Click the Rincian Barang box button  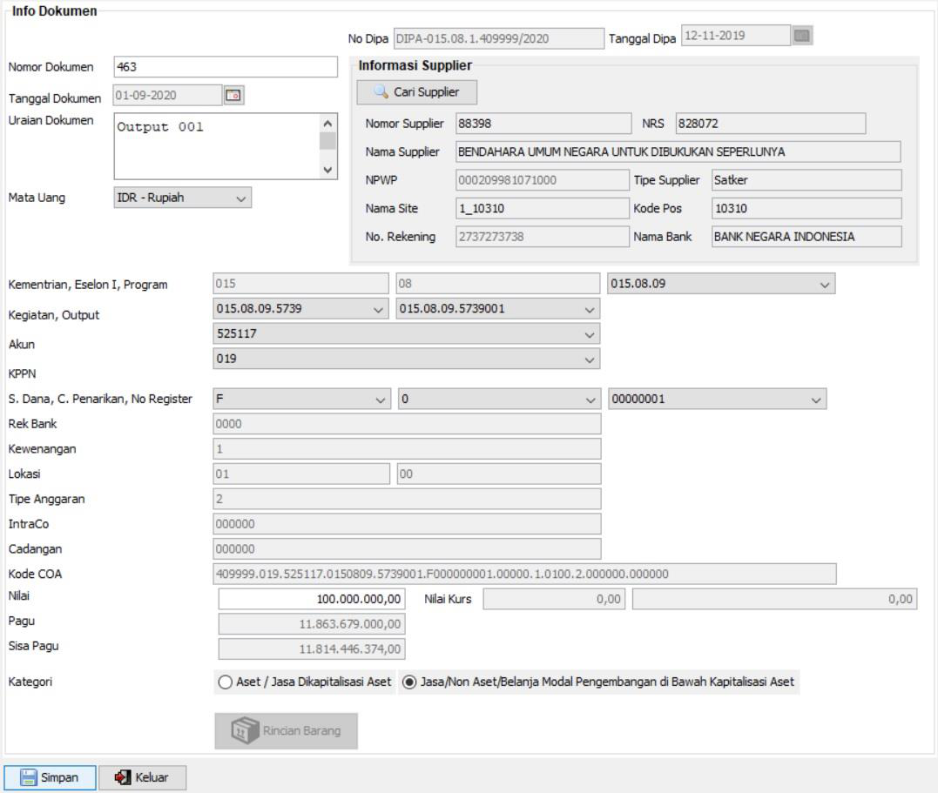286,731
